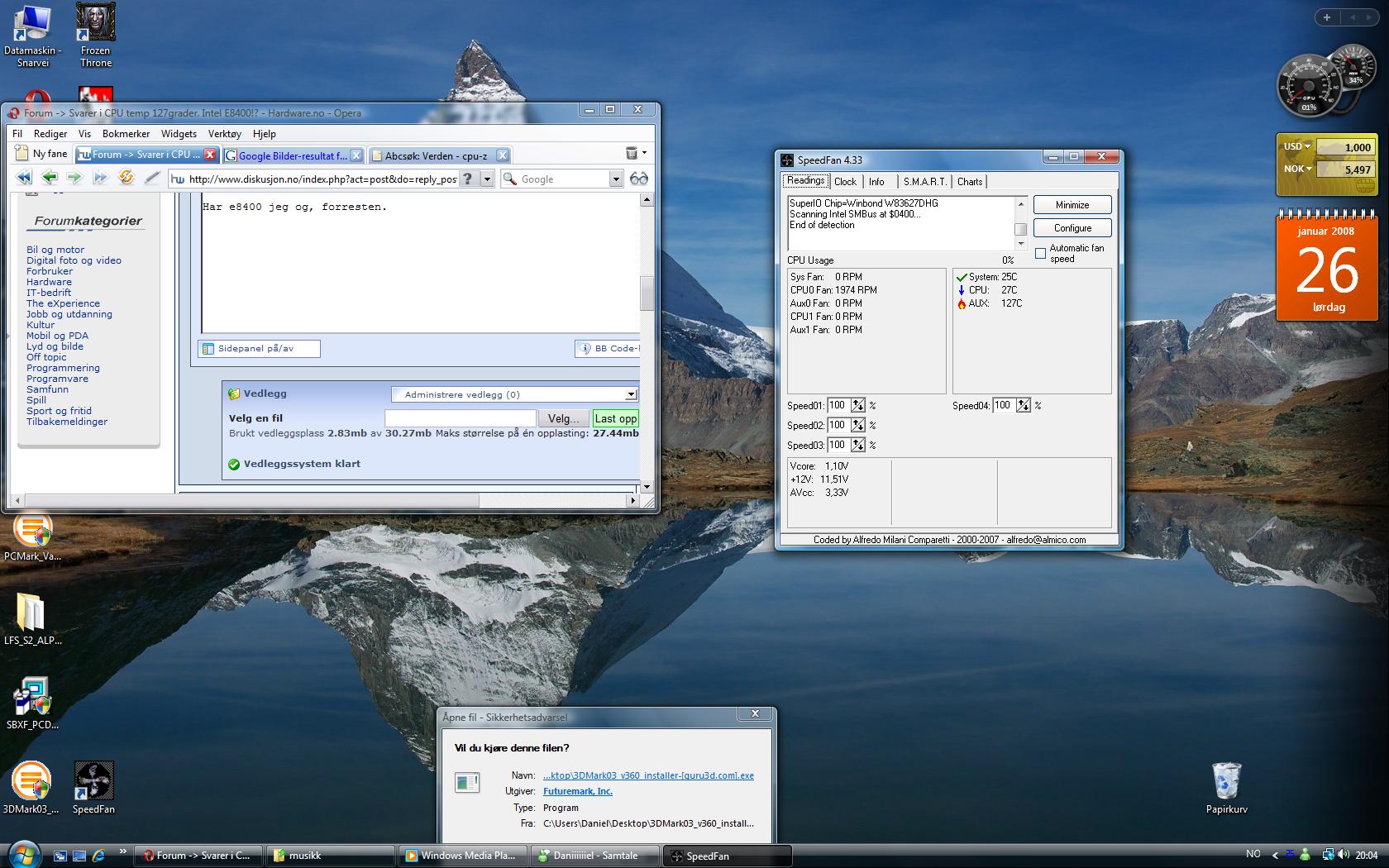Expand the Administrere vedlegg dropdown

pos(631,394)
